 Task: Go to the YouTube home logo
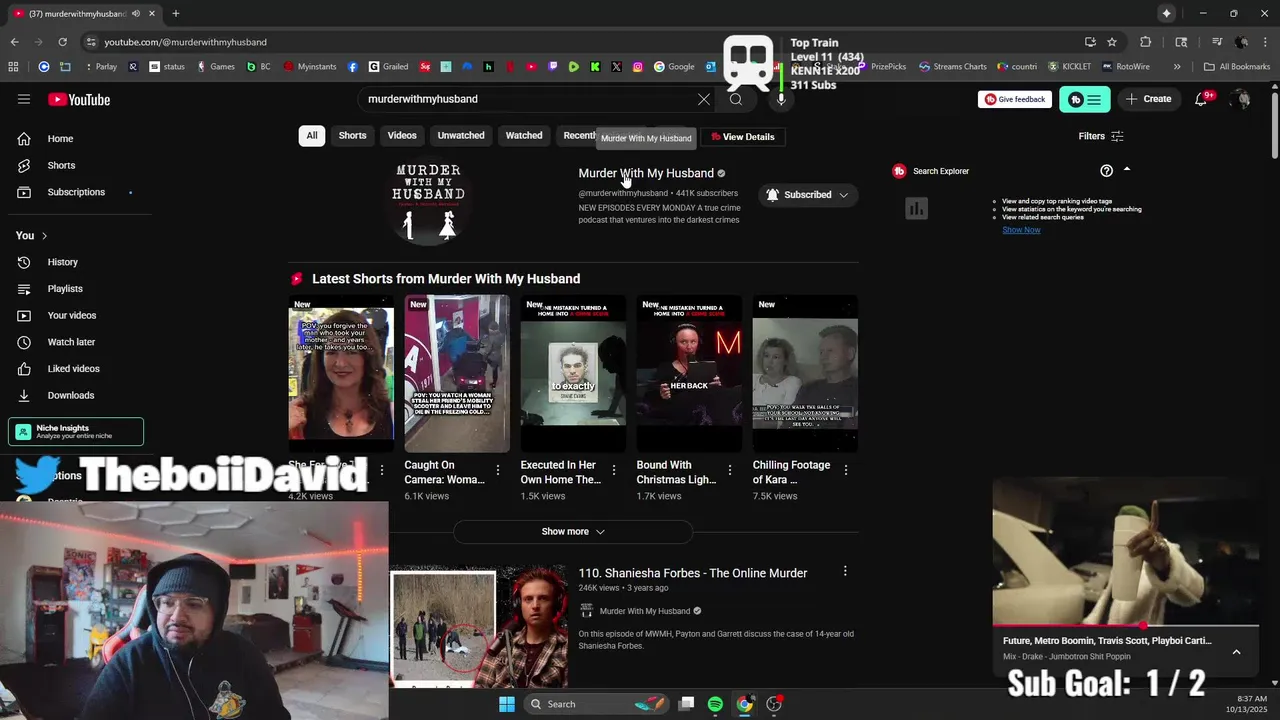(79, 99)
